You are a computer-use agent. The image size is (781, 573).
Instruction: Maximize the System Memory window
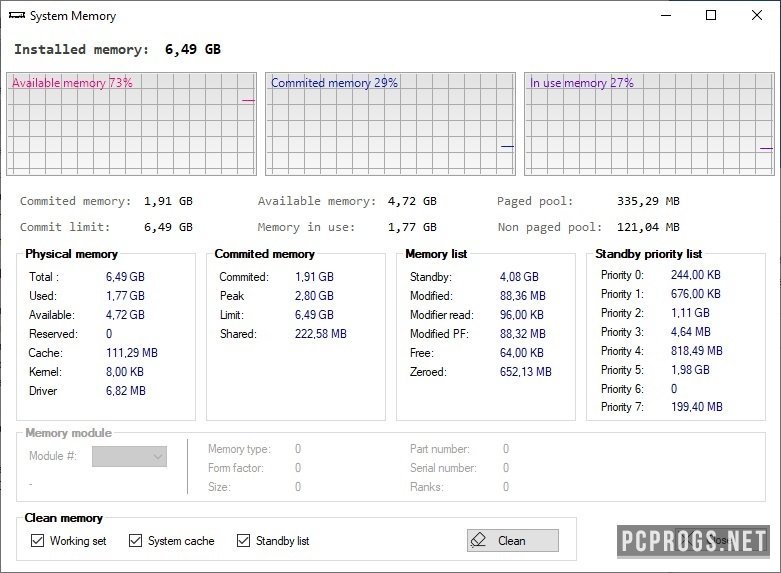[711, 15]
